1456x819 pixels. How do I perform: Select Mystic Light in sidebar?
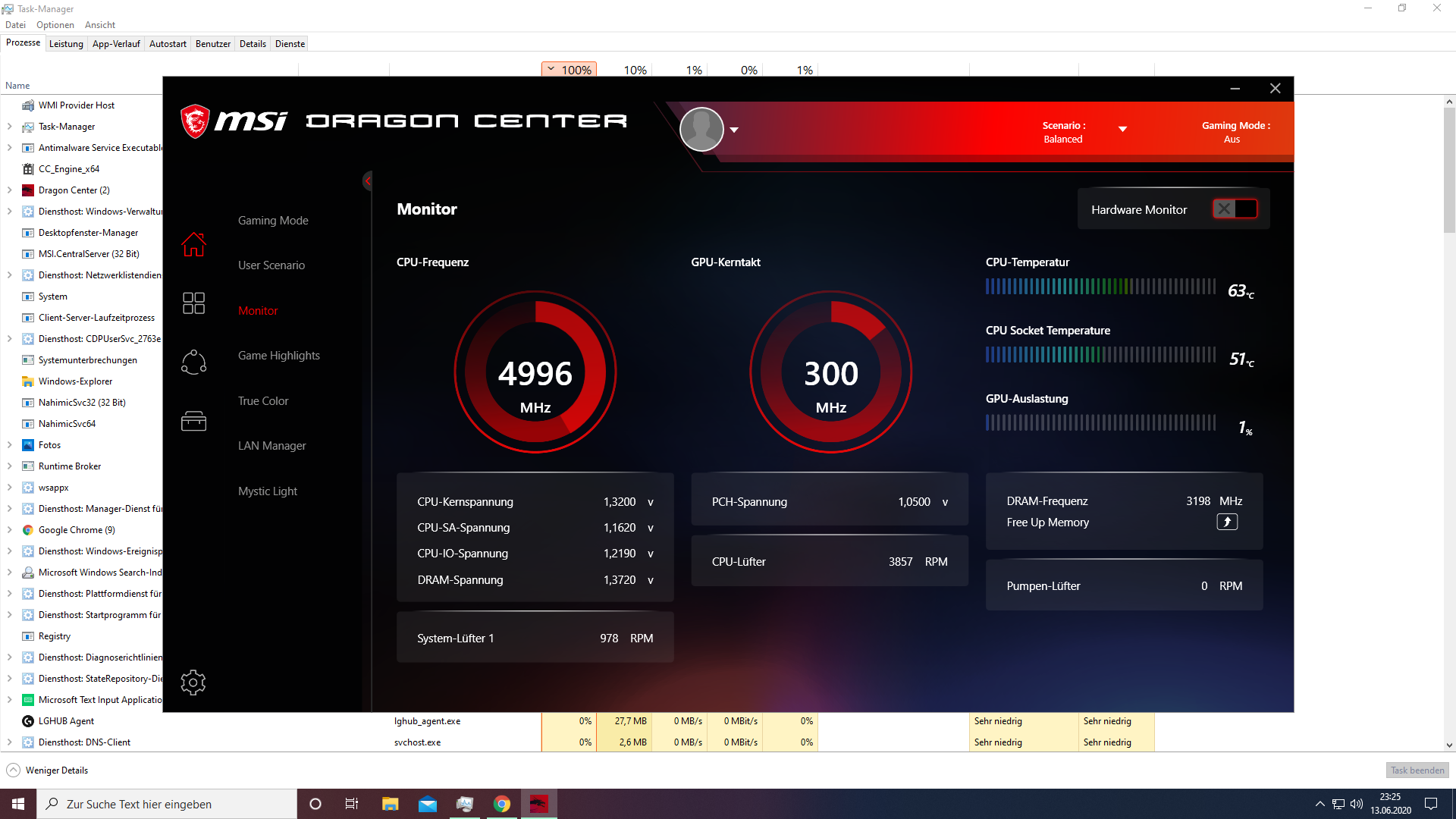(267, 491)
